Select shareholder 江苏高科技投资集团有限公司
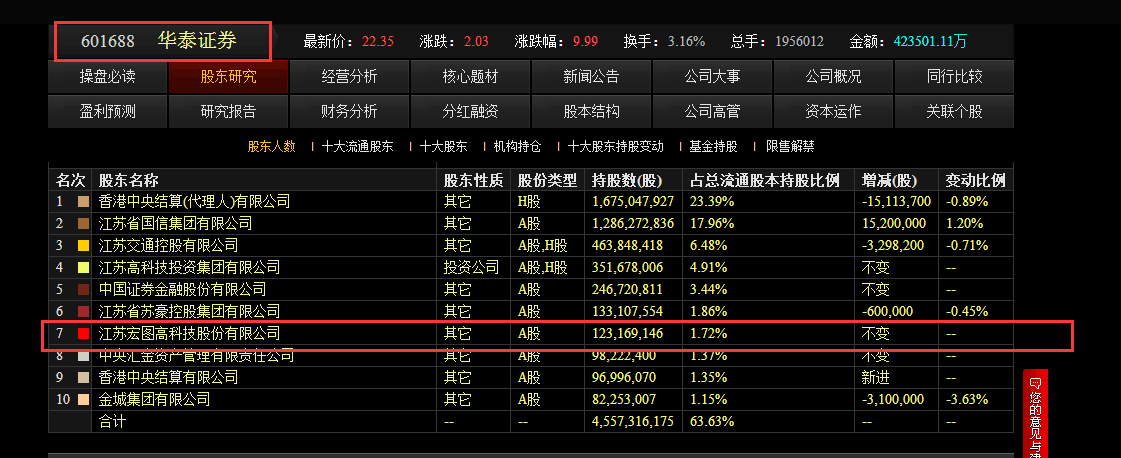 click(x=189, y=268)
